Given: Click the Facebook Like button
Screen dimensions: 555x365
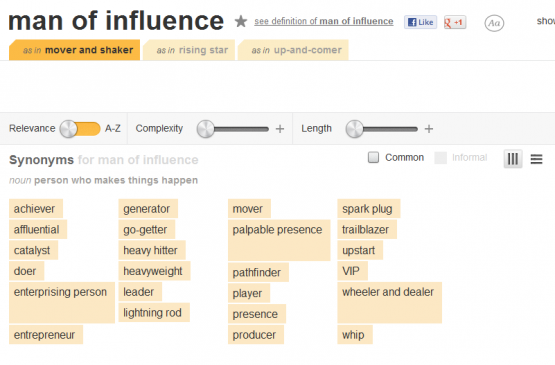Looking at the screenshot, I should pos(420,22).
